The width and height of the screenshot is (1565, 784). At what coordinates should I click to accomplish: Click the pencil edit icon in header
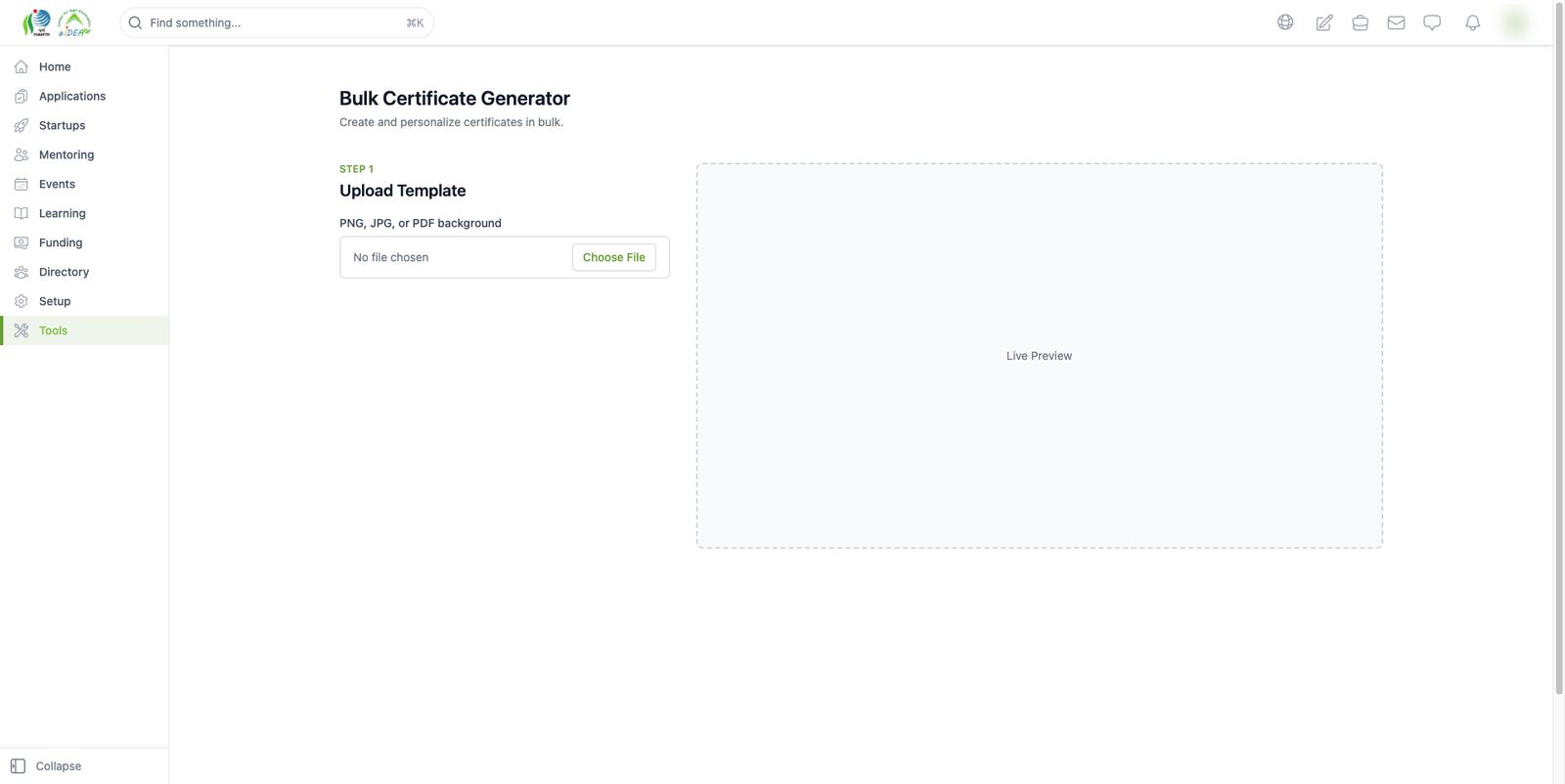[1324, 22]
